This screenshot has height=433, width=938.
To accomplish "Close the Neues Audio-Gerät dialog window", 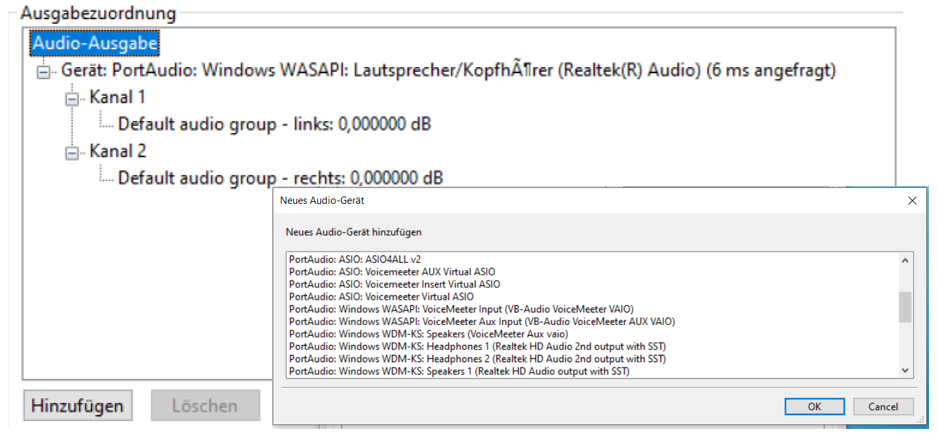I will coord(911,200).
